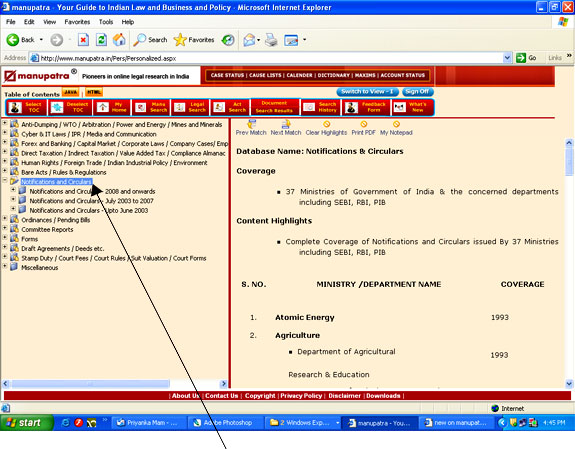Open Act Search

click(230, 107)
